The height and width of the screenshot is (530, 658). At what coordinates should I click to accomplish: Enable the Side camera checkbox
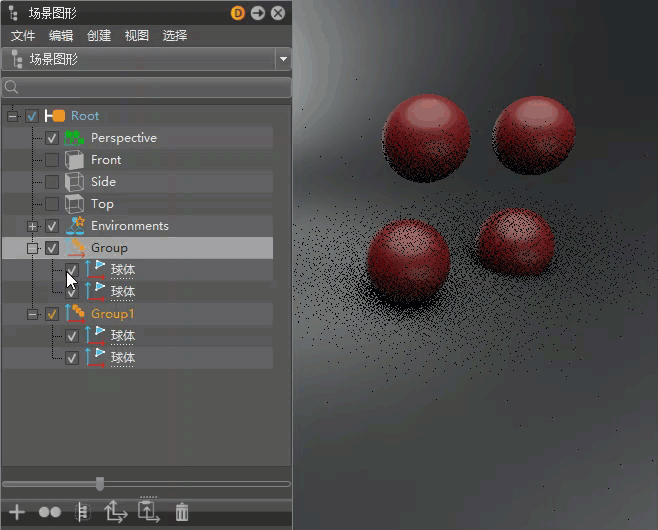[52, 182]
